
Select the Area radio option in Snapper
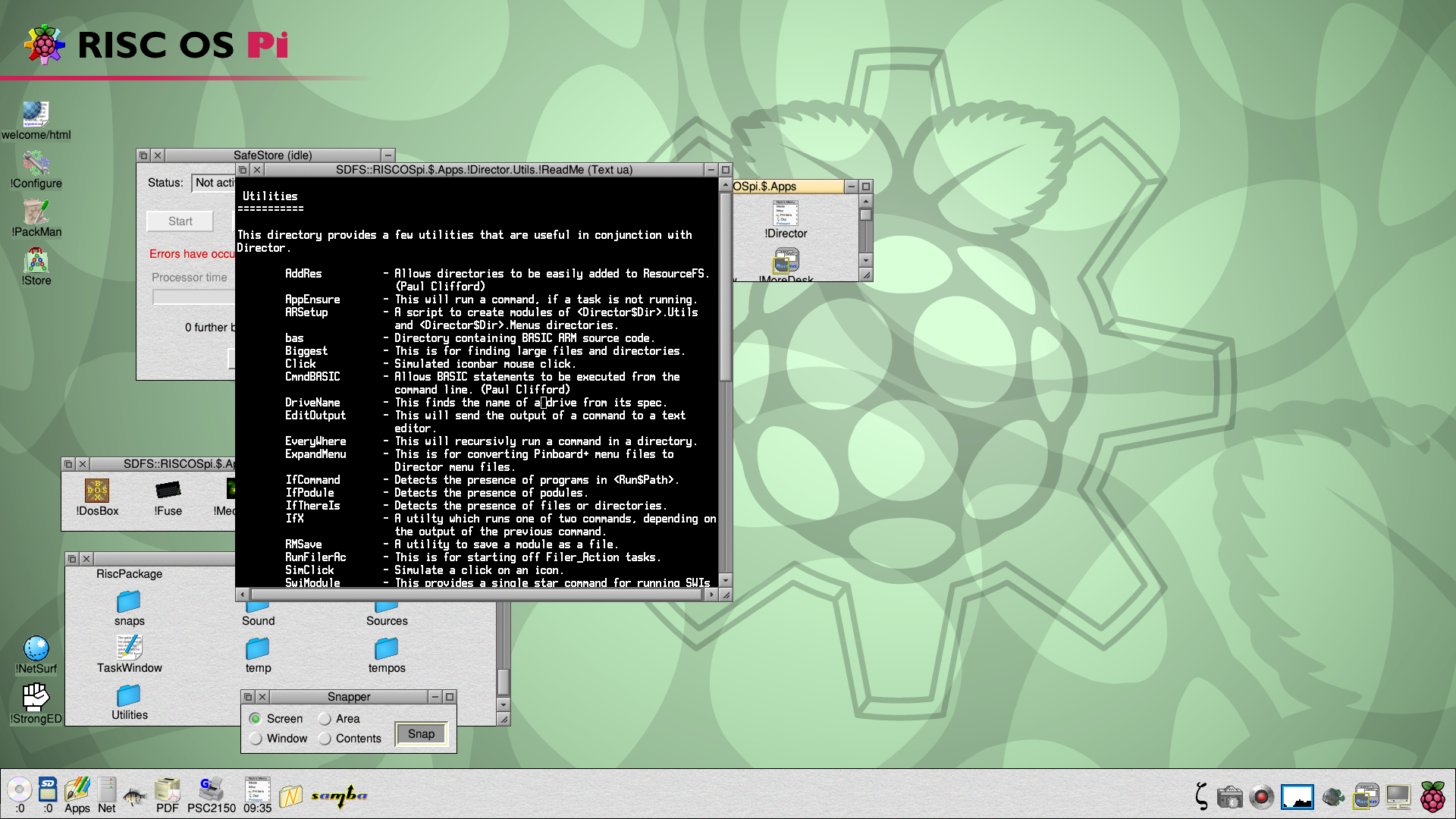coord(325,719)
